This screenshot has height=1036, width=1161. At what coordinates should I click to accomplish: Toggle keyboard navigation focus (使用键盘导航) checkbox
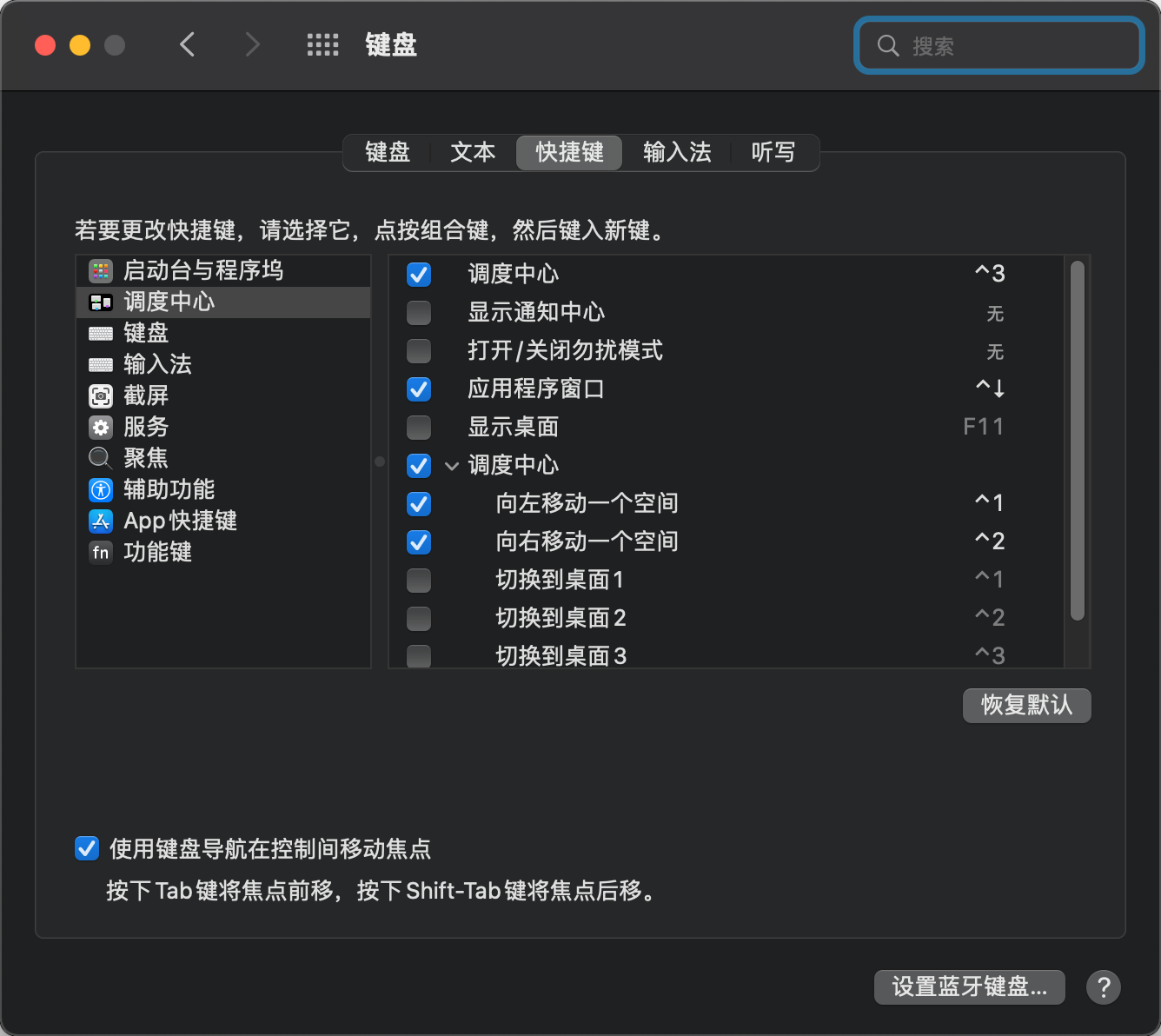point(87,848)
